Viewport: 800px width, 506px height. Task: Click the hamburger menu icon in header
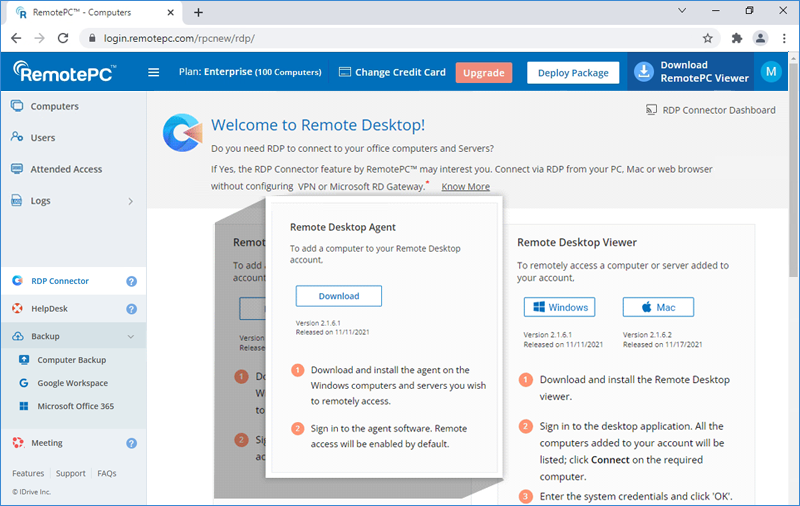pyautogui.click(x=153, y=72)
